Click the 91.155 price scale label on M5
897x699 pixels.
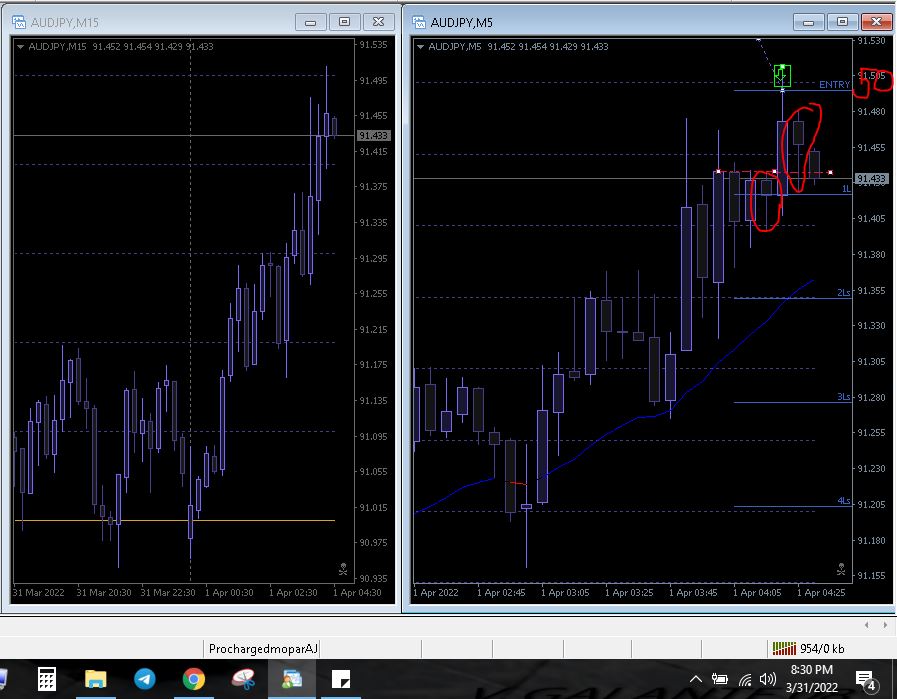point(871,575)
